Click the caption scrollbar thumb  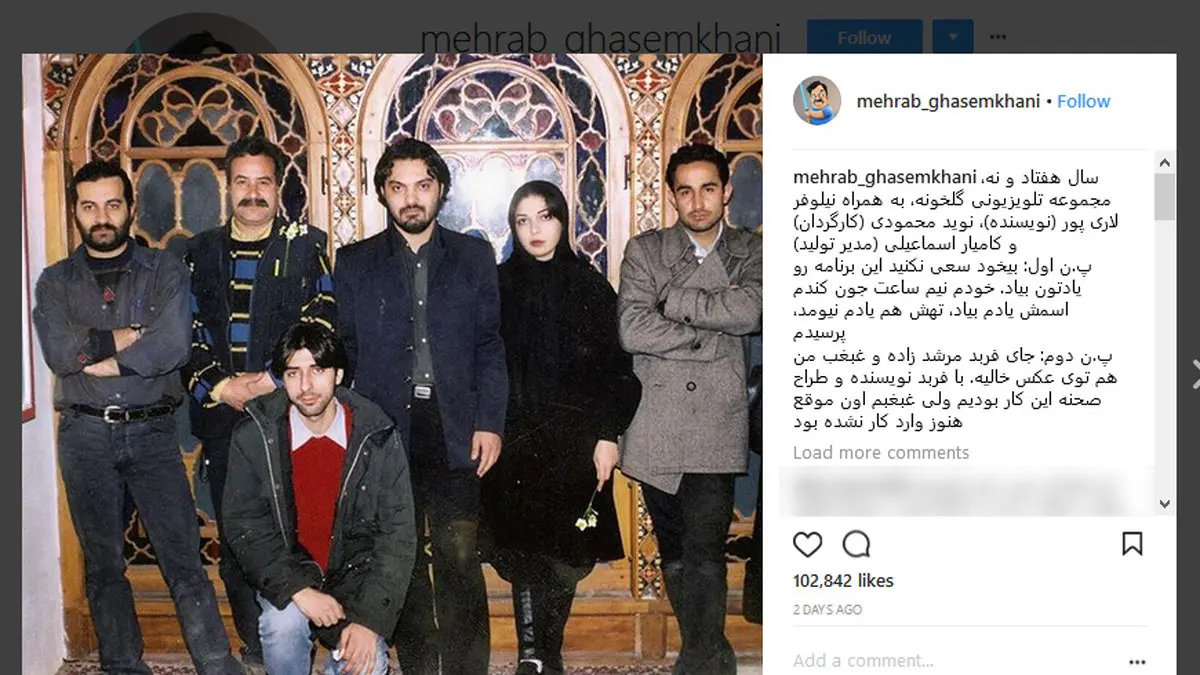coord(1164,196)
